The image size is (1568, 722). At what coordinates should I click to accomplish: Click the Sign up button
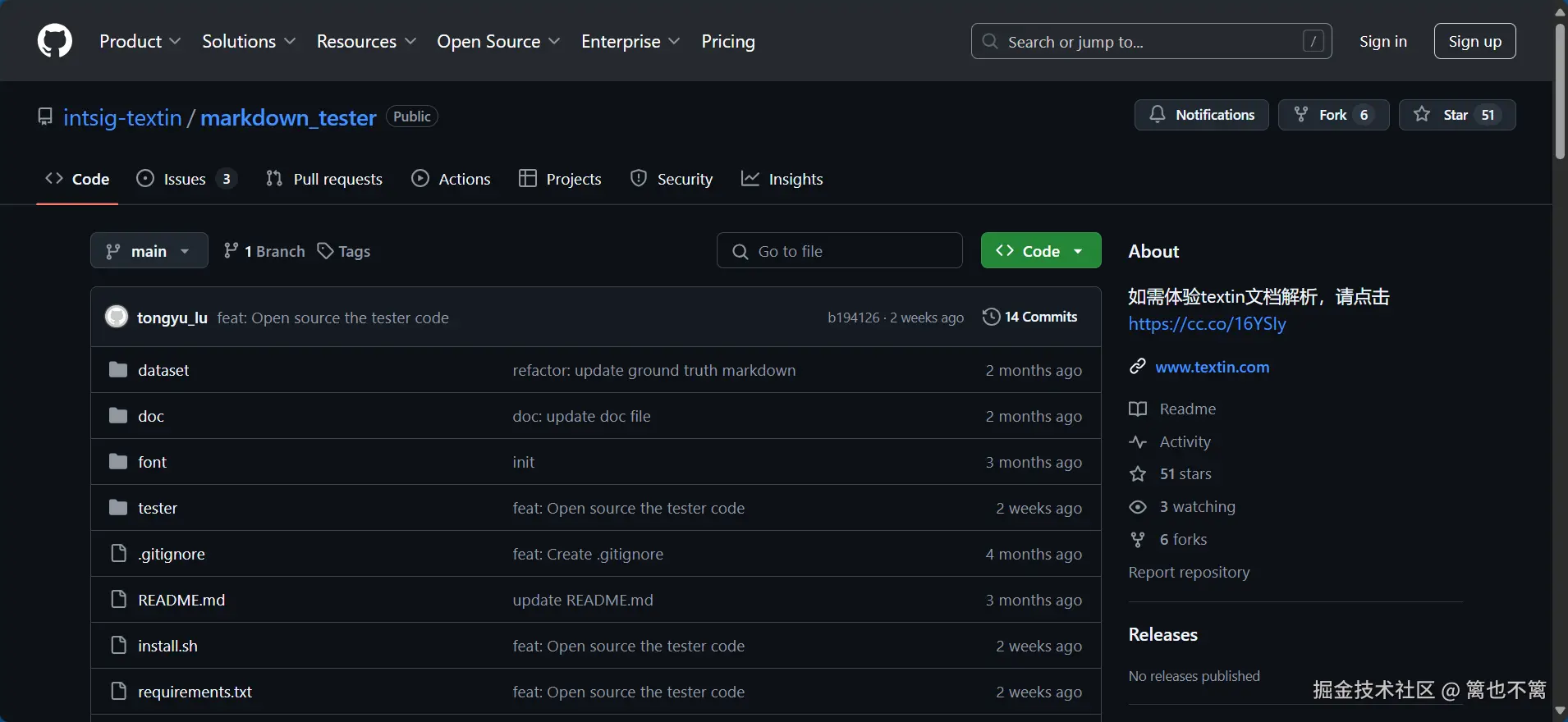[x=1475, y=41]
